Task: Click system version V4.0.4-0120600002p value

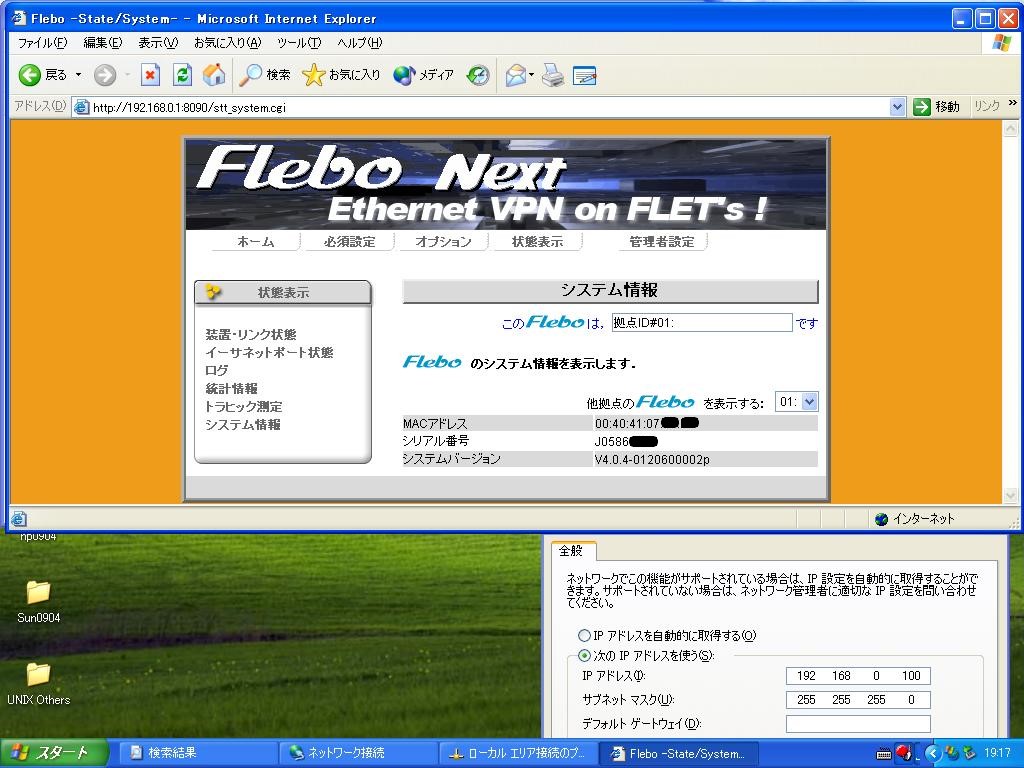Action: 652,460
